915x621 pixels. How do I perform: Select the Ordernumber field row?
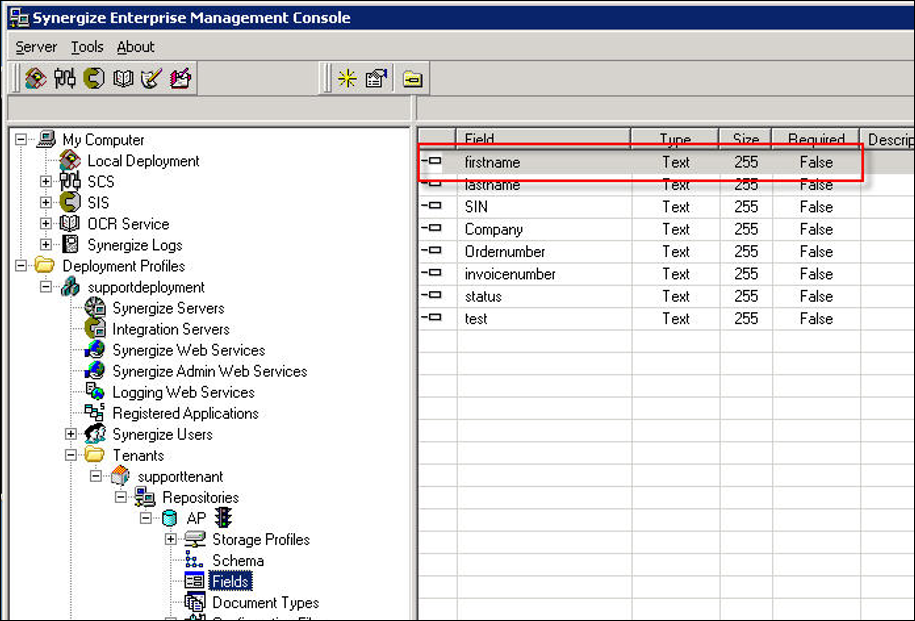click(x=666, y=252)
